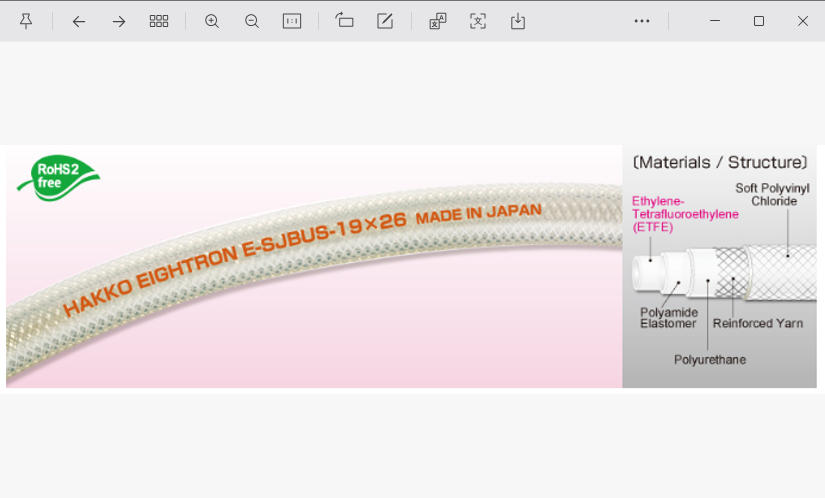
Task: Rotate the image
Action: (x=345, y=21)
